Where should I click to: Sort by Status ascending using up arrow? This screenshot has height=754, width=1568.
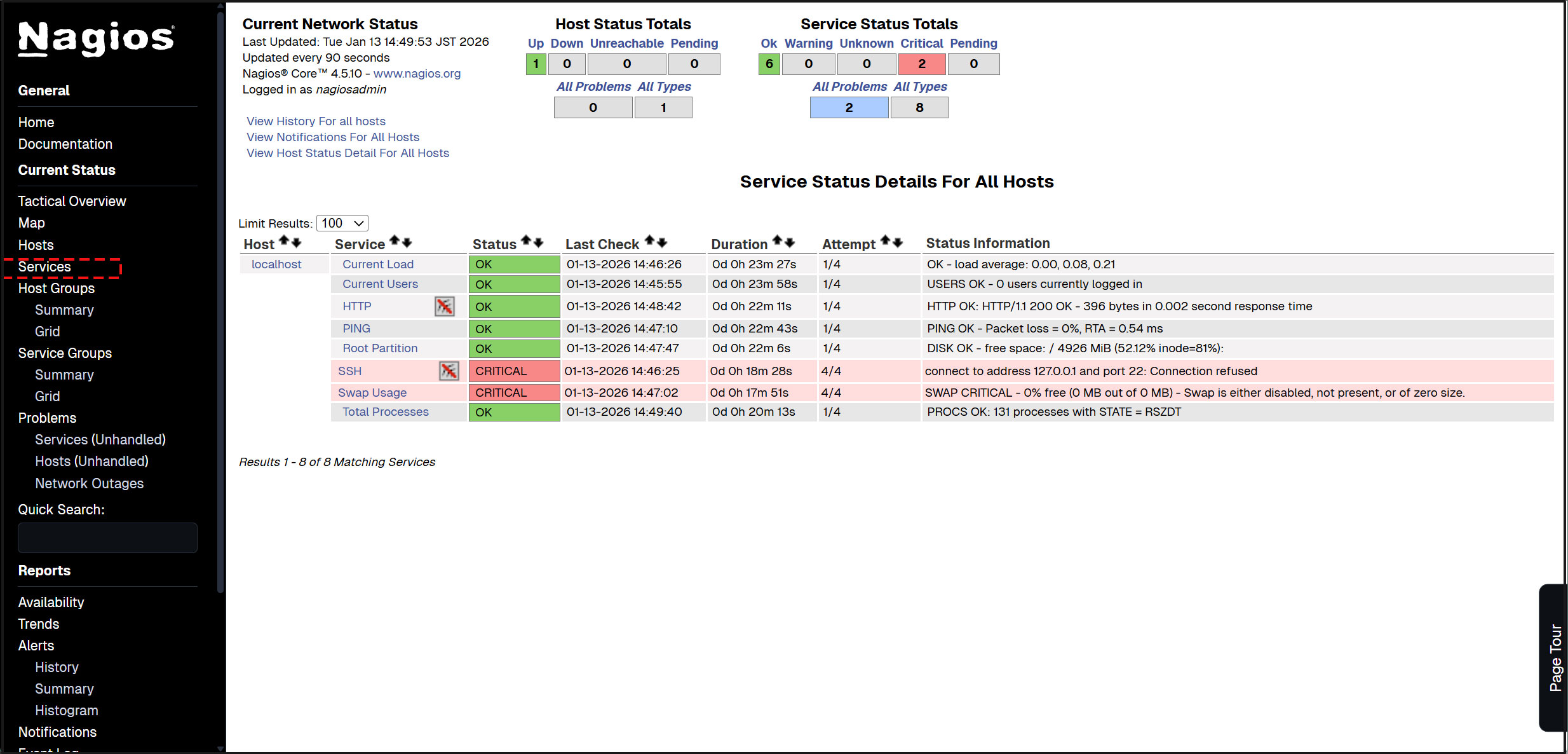point(525,241)
